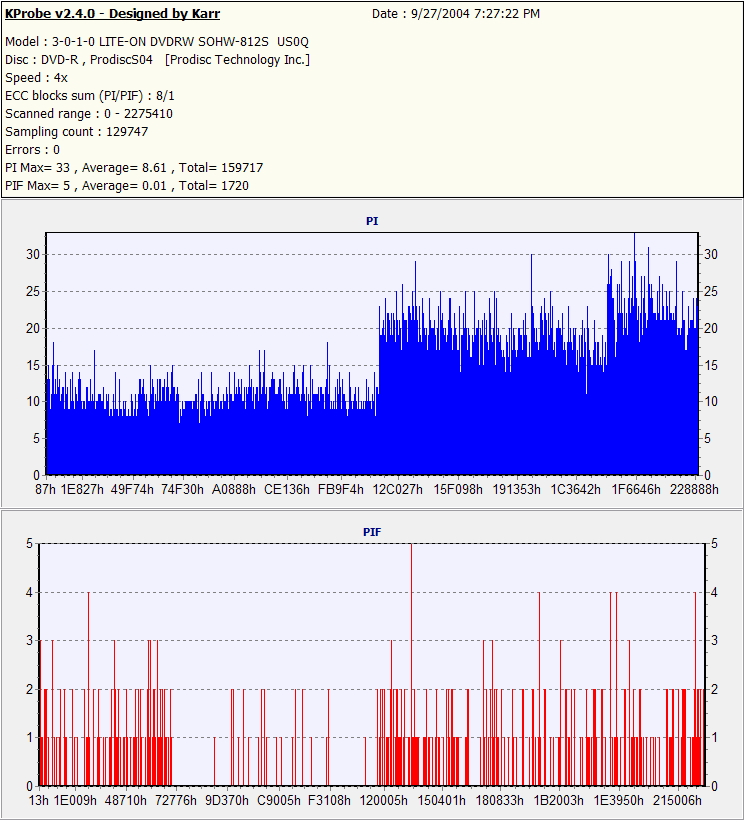Click the KProbe v2.4.0 title text

pos(112,14)
